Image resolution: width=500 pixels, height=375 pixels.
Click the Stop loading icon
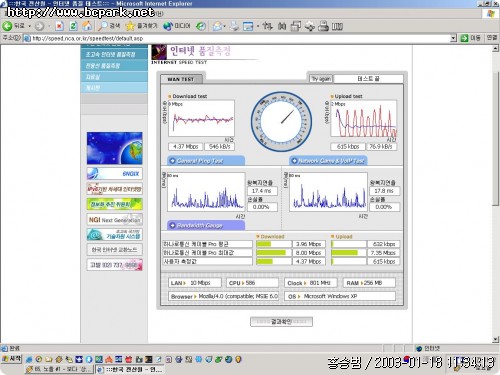[59, 26]
